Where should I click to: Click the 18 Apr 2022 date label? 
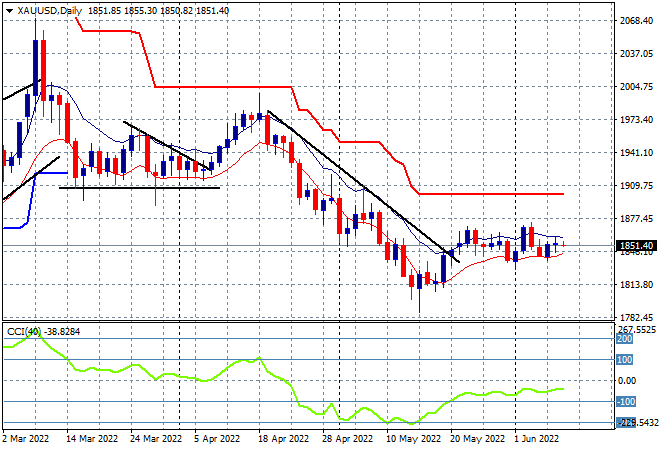[x=283, y=439]
